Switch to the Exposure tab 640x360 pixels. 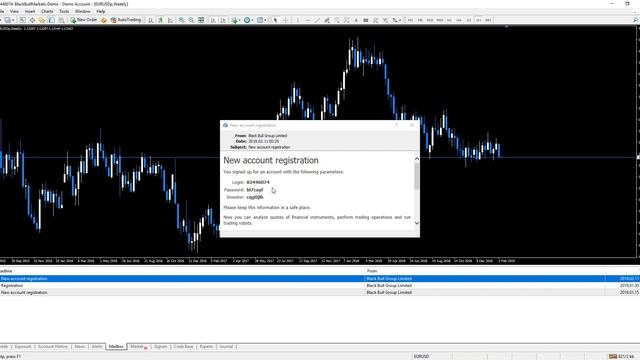point(23,347)
